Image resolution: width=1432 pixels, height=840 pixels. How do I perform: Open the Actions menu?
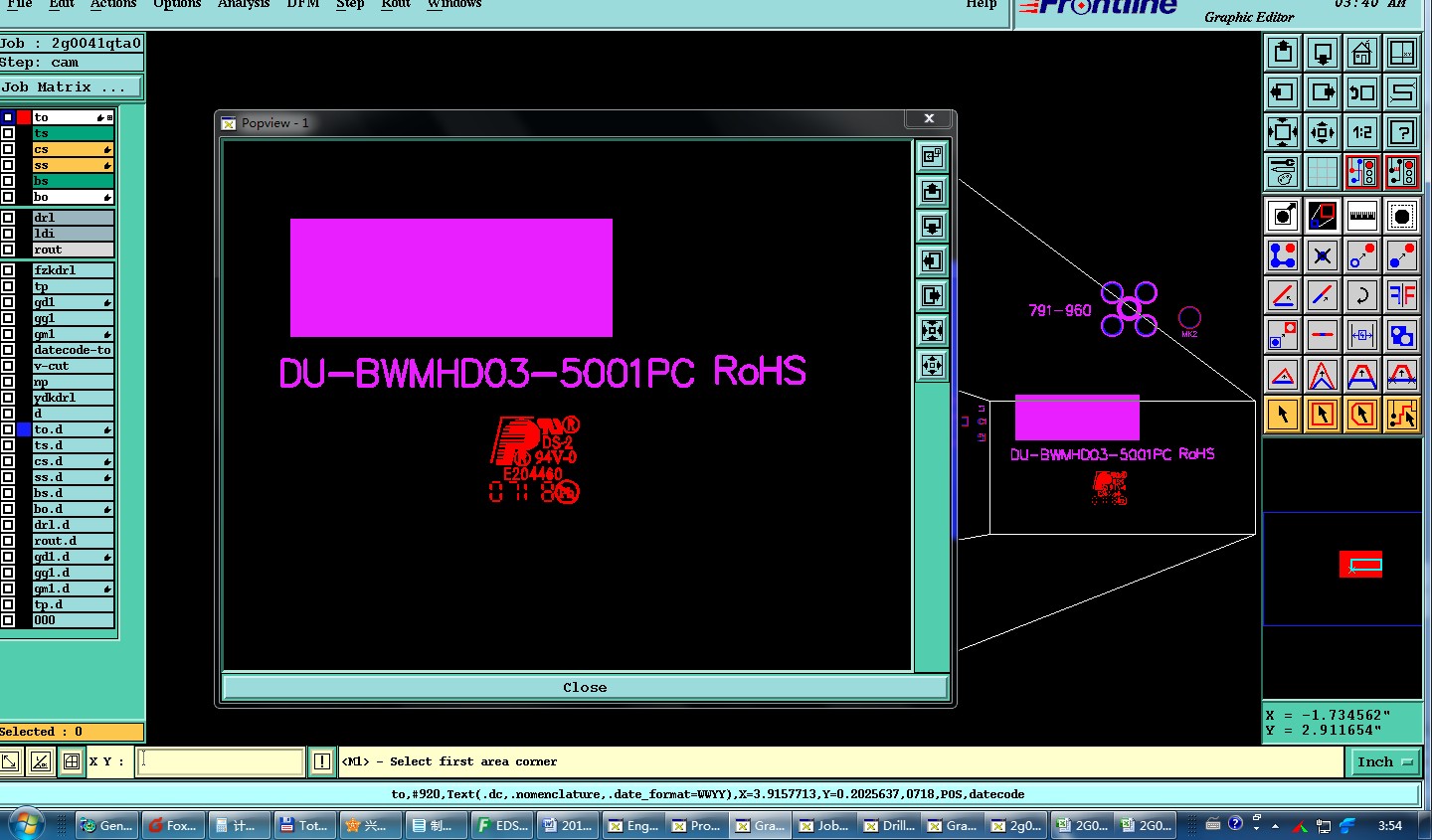coord(113,4)
